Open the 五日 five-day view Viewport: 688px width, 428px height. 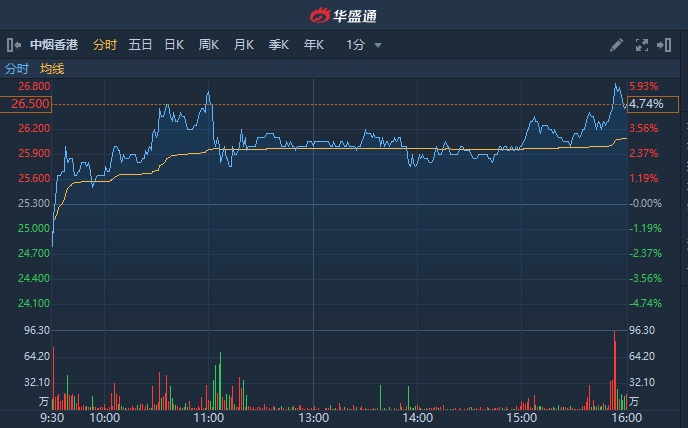[140, 45]
